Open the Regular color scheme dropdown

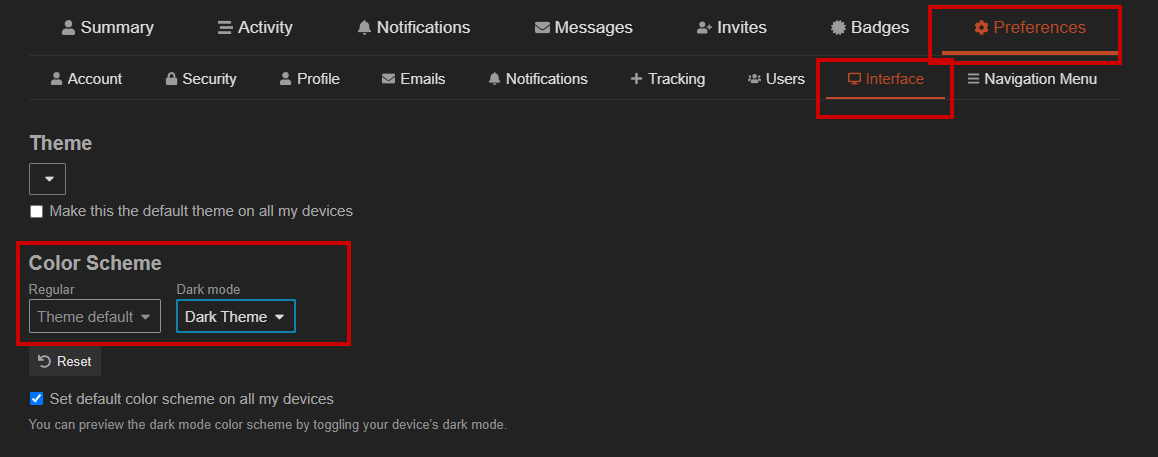tap(95, 316)
